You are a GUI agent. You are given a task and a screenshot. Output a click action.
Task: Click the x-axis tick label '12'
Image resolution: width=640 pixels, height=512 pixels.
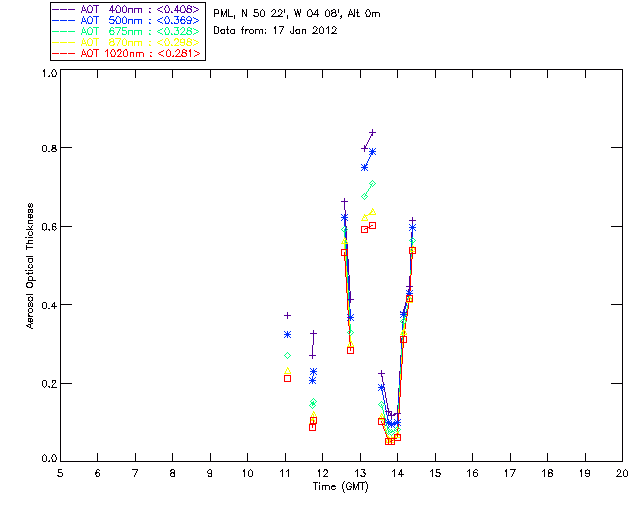click(x=322, y=473)
